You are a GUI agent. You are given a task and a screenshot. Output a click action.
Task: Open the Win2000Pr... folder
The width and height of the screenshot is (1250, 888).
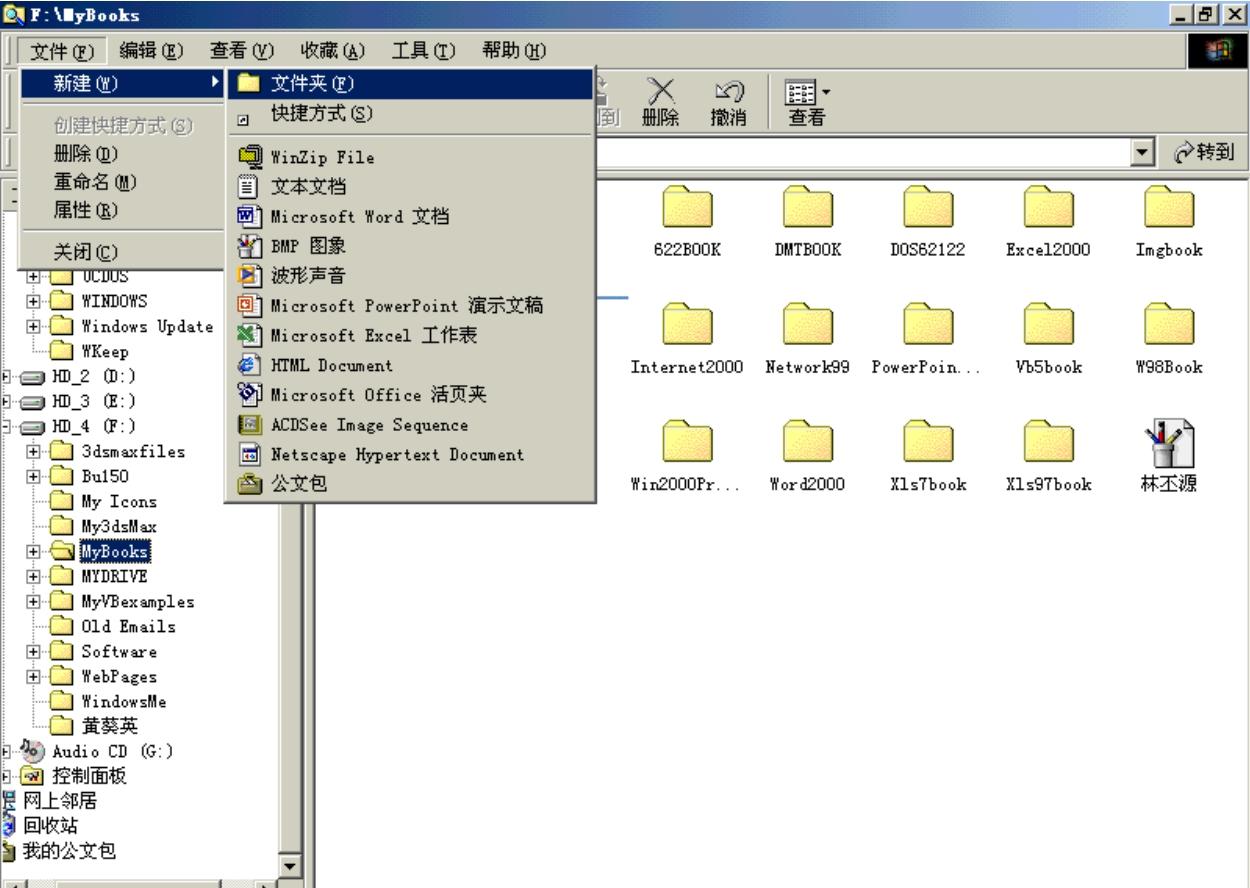pos(686,455)
